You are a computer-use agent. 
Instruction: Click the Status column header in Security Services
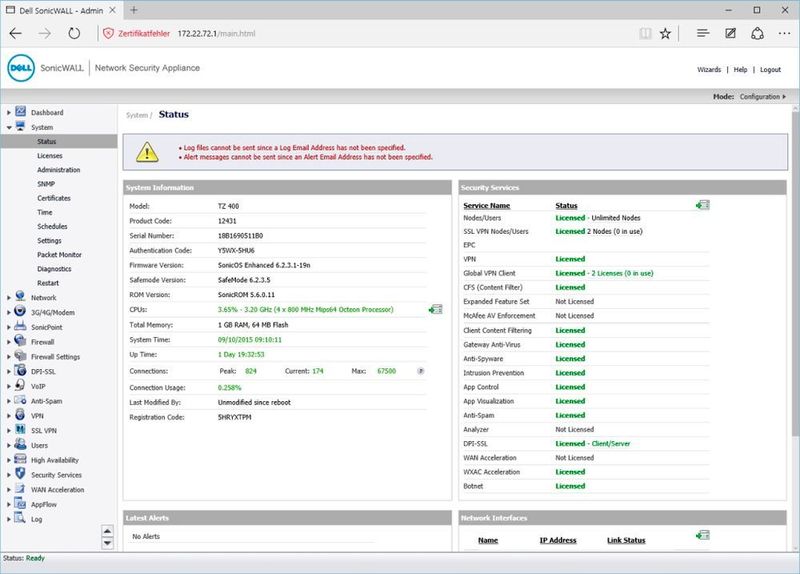click(566, 206)
